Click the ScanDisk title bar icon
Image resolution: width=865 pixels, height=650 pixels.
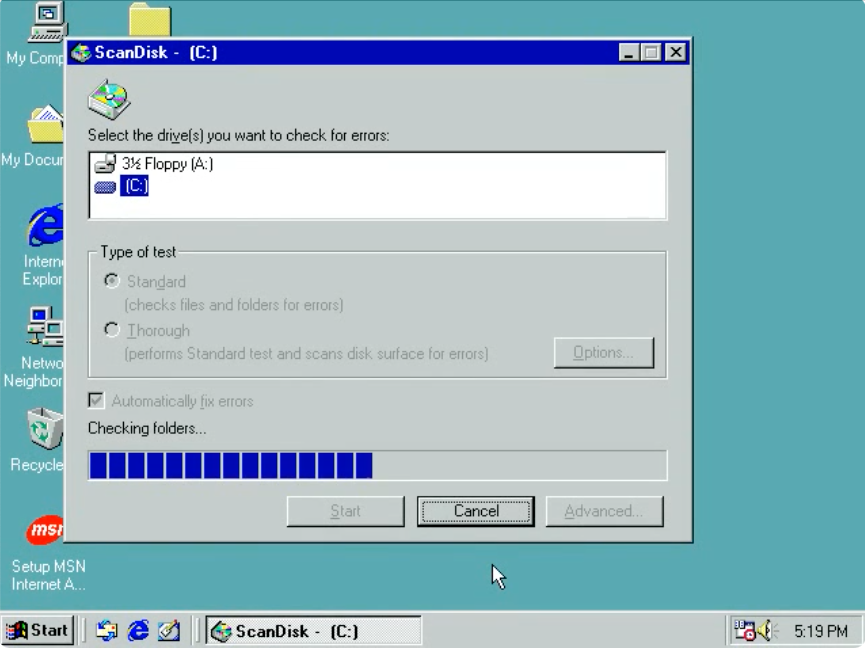coord(81,52)
